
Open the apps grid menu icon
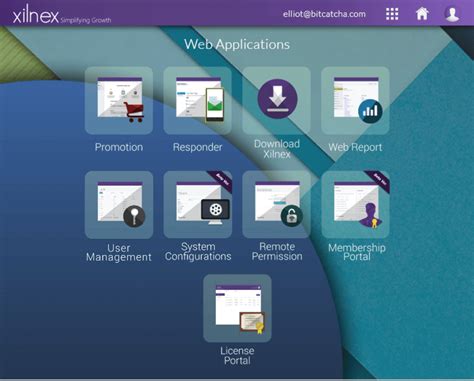(392, 14)
